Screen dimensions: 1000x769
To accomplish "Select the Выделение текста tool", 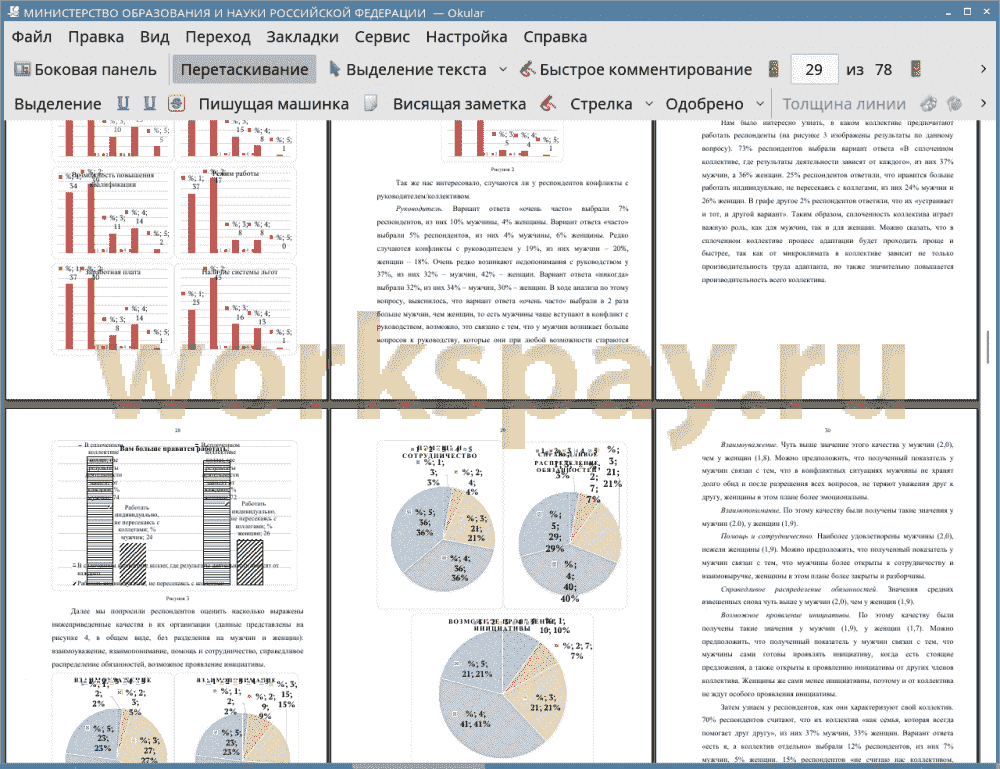I will (x=407, y=70).
